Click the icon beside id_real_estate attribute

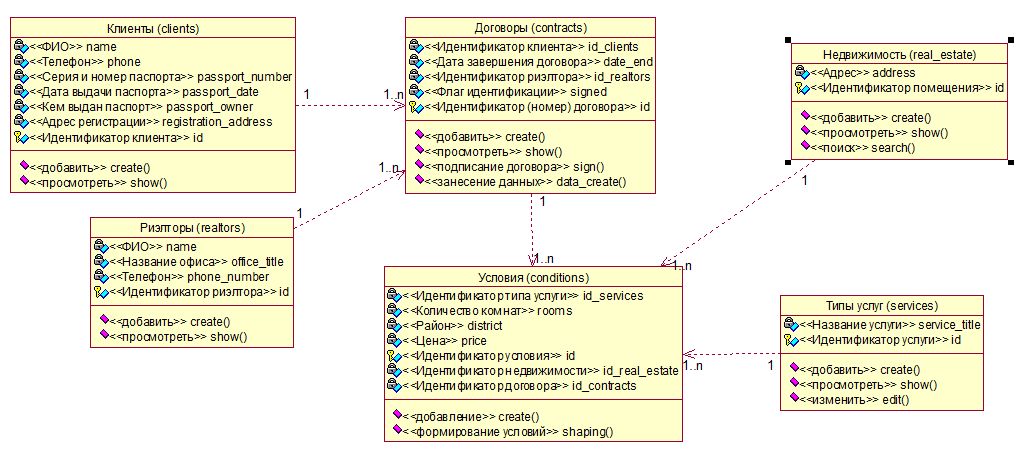(393, 371)
